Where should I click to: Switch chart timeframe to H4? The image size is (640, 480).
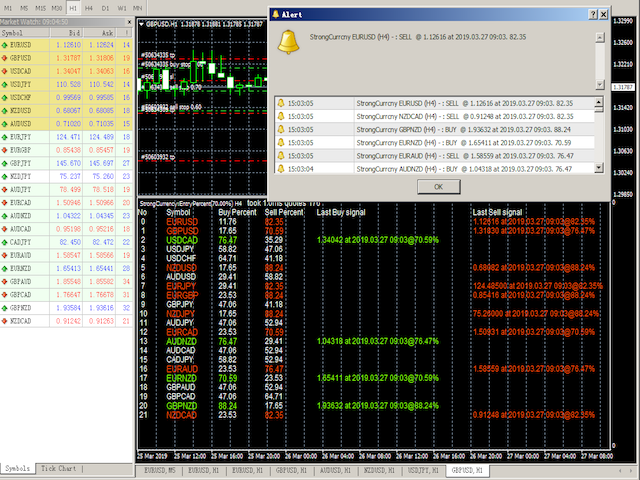(x=88, y=7)
